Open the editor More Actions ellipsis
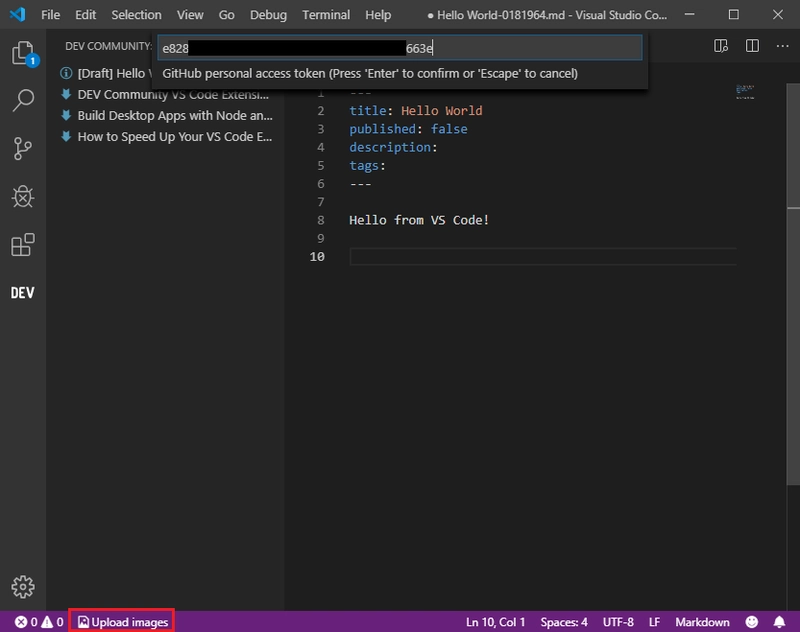Screen dimensions: 800x632 pos(782,46)
